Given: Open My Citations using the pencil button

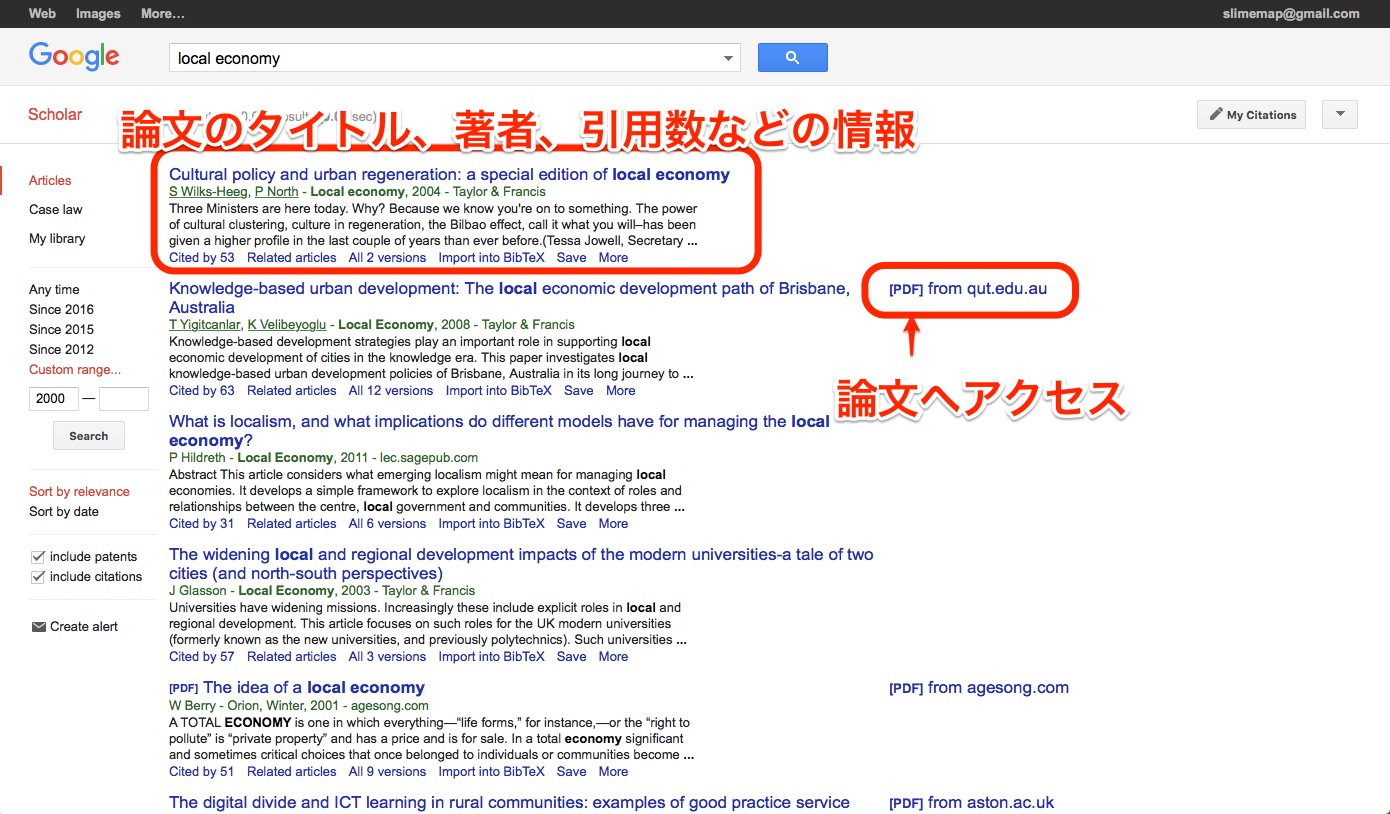Looking at the screenshot, I should coord(1250,114).
